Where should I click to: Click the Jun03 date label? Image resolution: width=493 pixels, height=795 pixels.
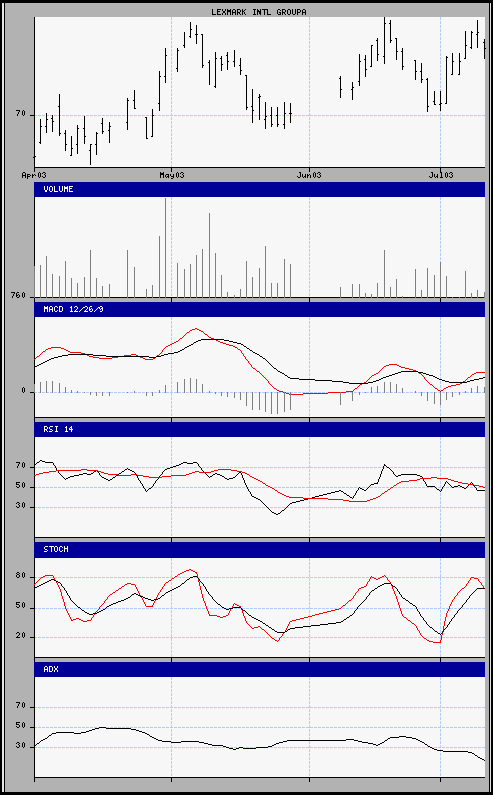coord(309,175)
